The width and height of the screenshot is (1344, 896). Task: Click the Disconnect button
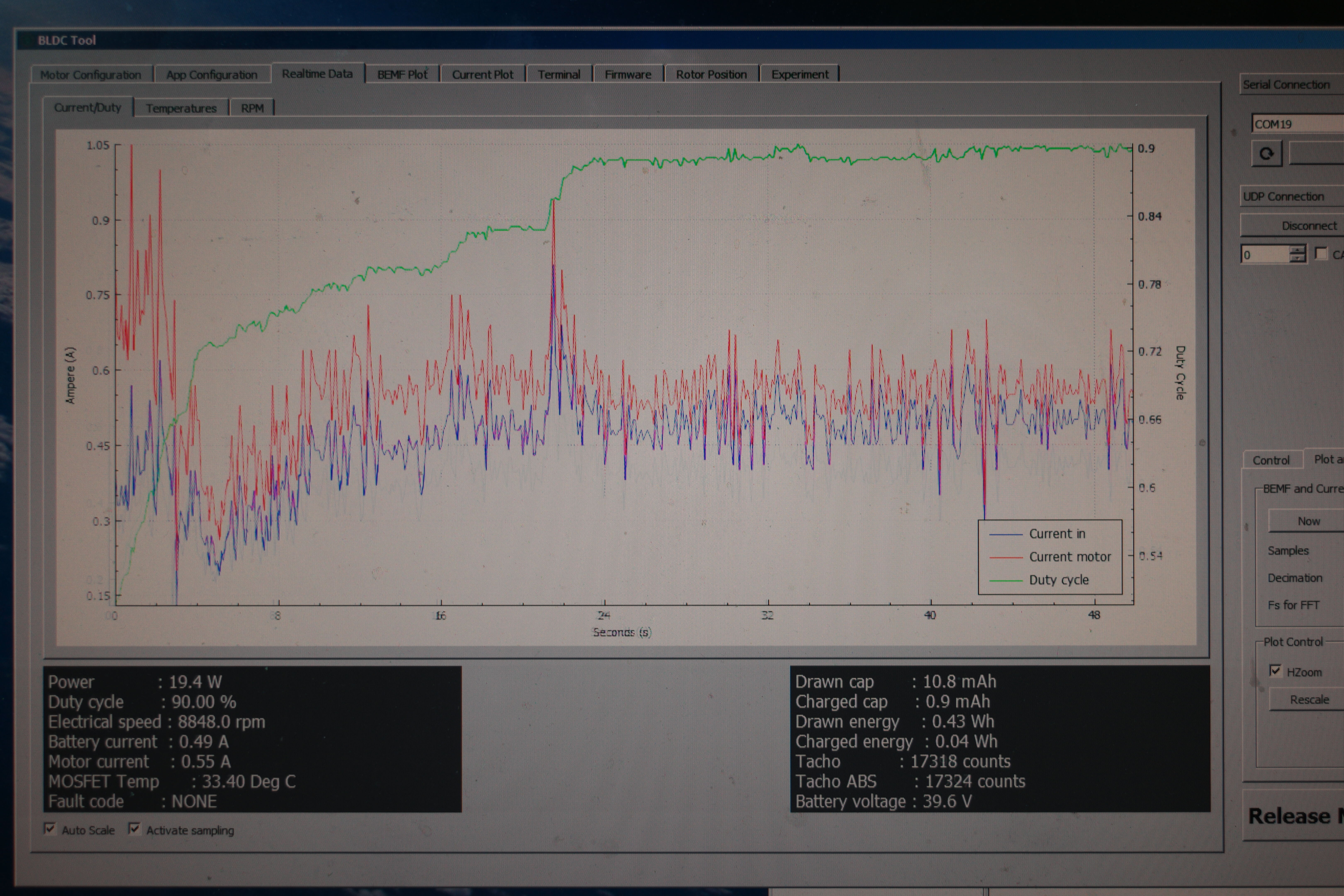pos(1293,226)
